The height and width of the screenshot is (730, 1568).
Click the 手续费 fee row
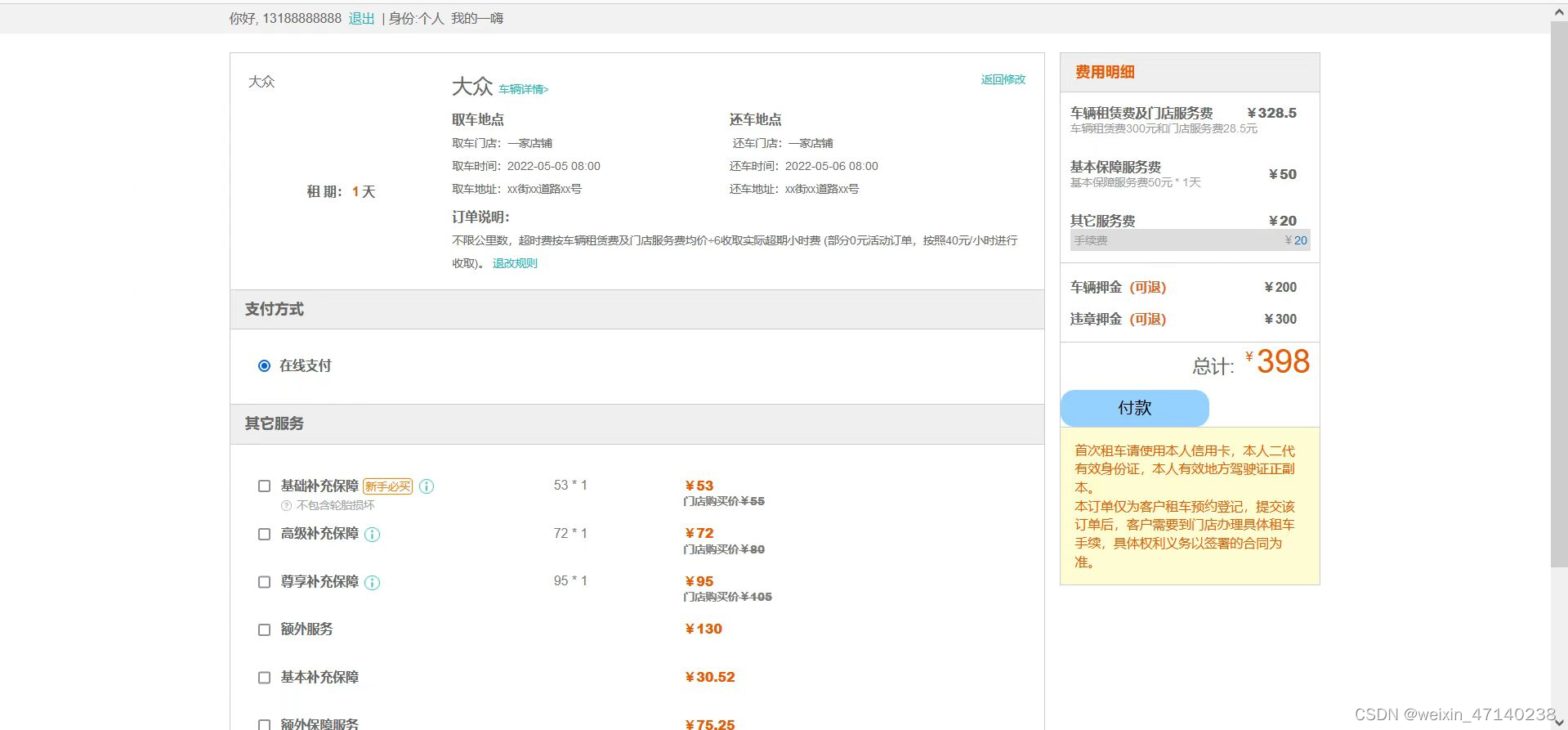1190,240
